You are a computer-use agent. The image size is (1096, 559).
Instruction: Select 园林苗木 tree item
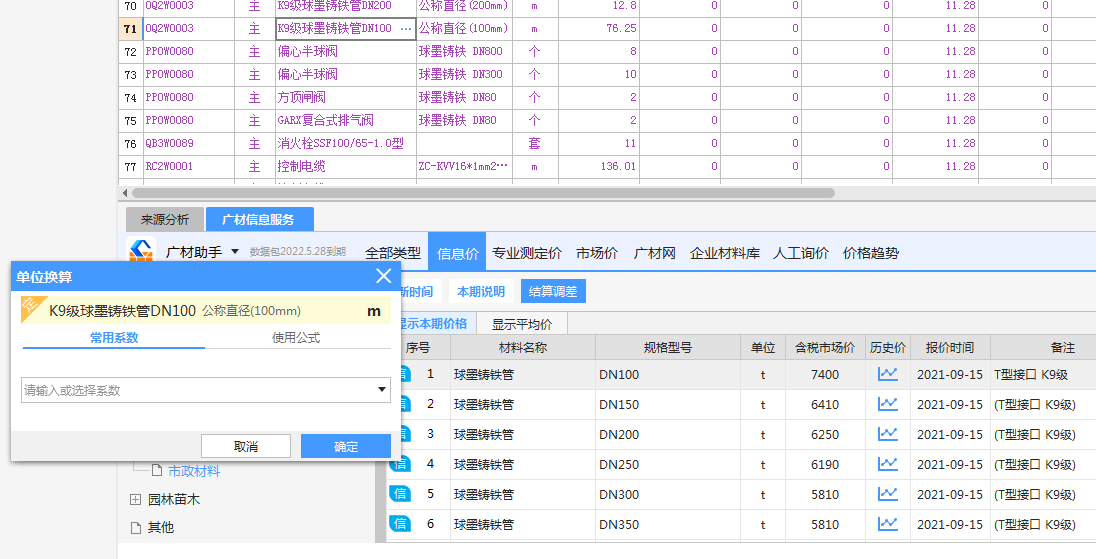(174, 500)
